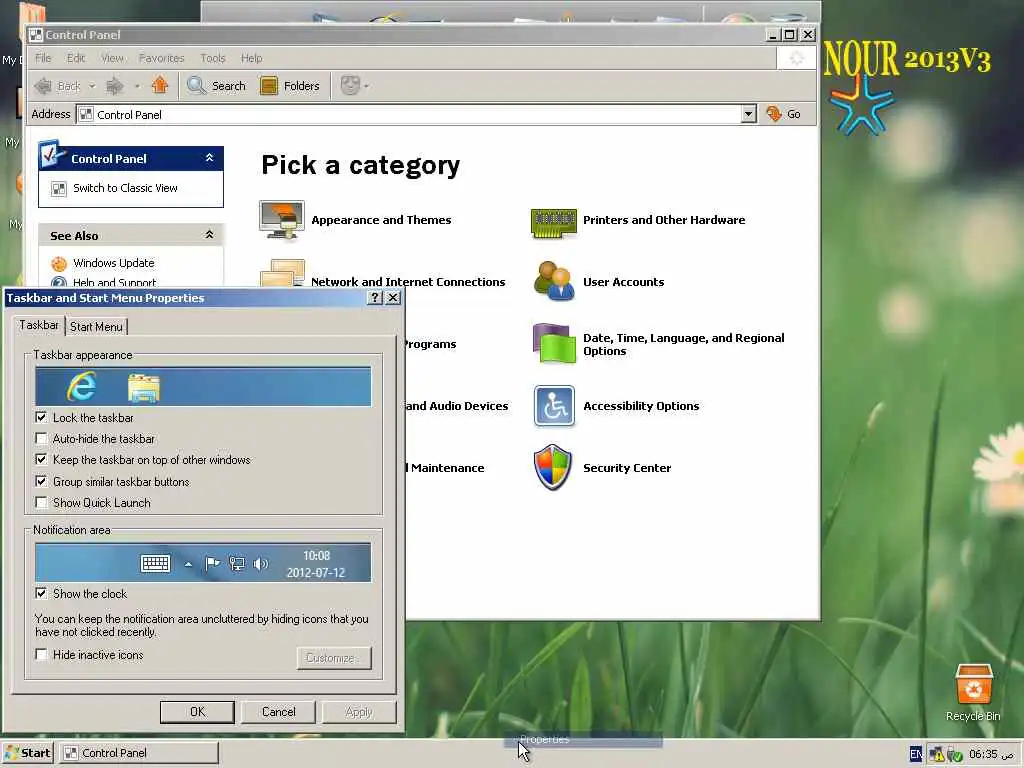Open the Tools menu
This screenshot has height=768, width=1024.
point(212,58)
